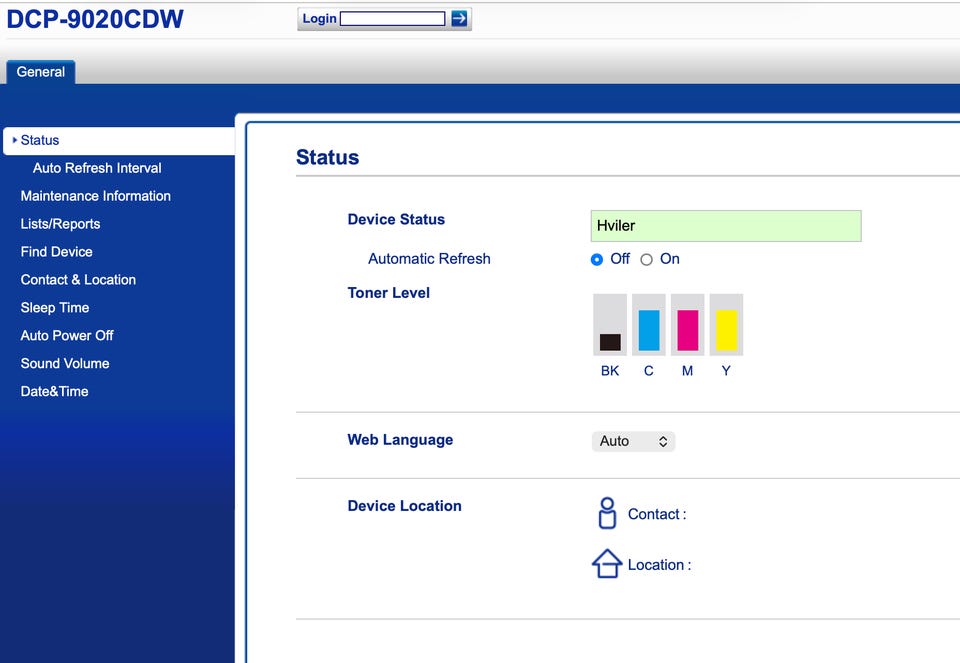The image size is (960, 663).
Task: Select the Off radio for Automatic Refresh
Action: click(x=597, y=260)
